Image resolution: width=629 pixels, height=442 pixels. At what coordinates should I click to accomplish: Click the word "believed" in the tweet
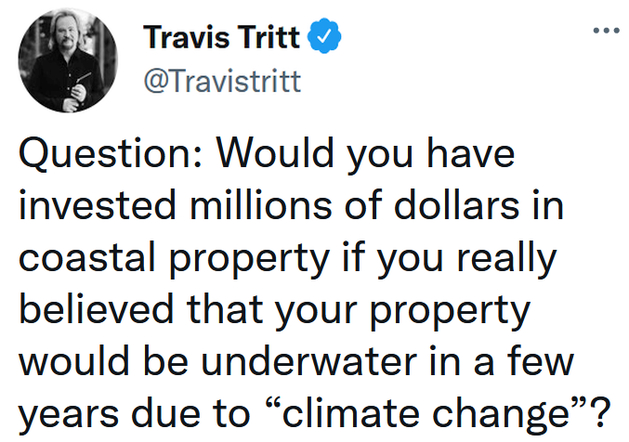click(x=96, y=310)
